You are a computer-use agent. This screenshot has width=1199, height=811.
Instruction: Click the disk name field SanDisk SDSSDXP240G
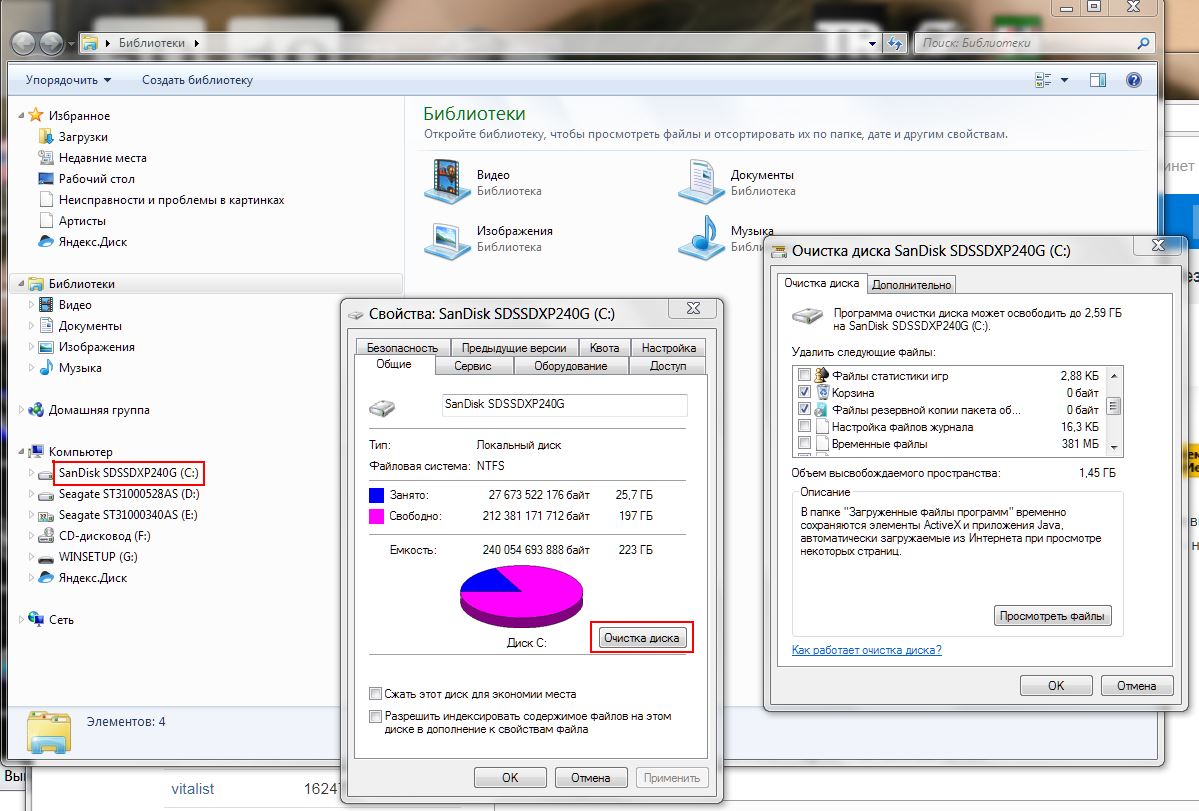[564, 404]
